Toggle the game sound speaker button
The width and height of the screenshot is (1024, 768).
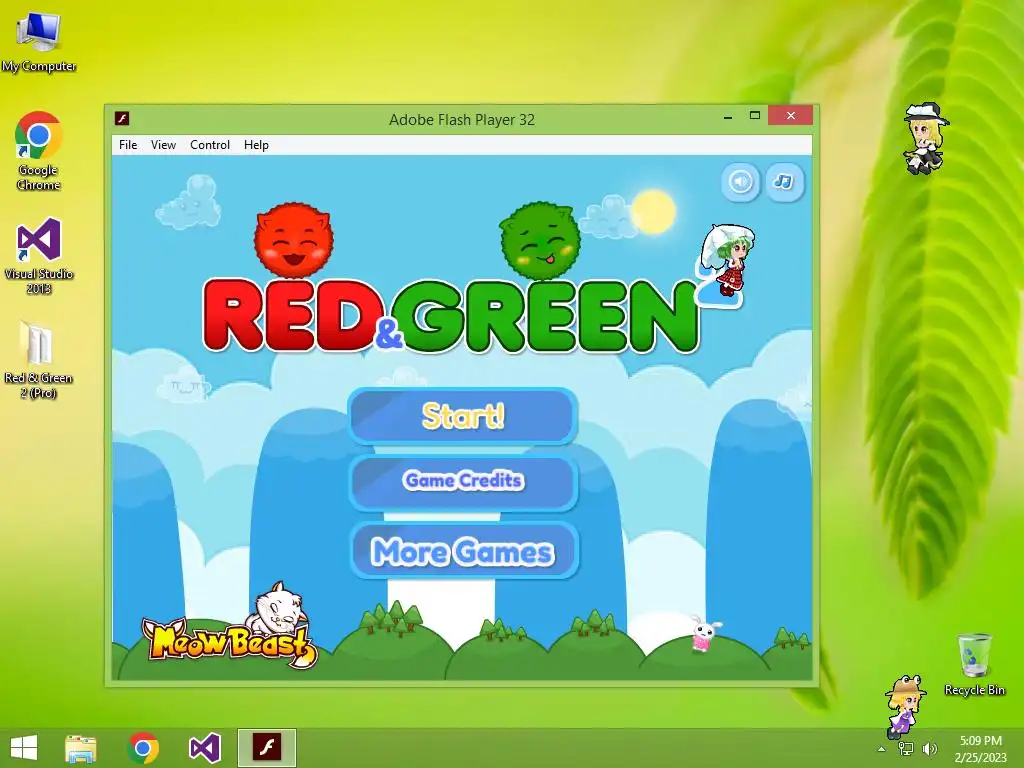[x=740, y=182]
